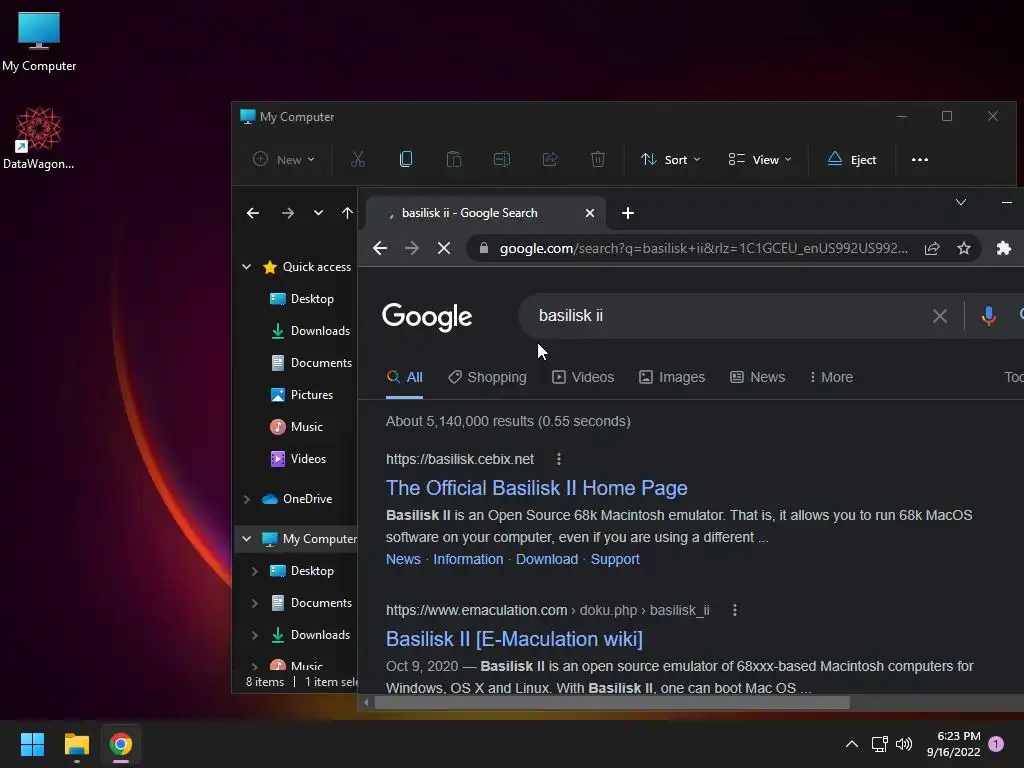Click Chrome back arrow
This screenshot has height=768, width=1024.
click(379, 248)
